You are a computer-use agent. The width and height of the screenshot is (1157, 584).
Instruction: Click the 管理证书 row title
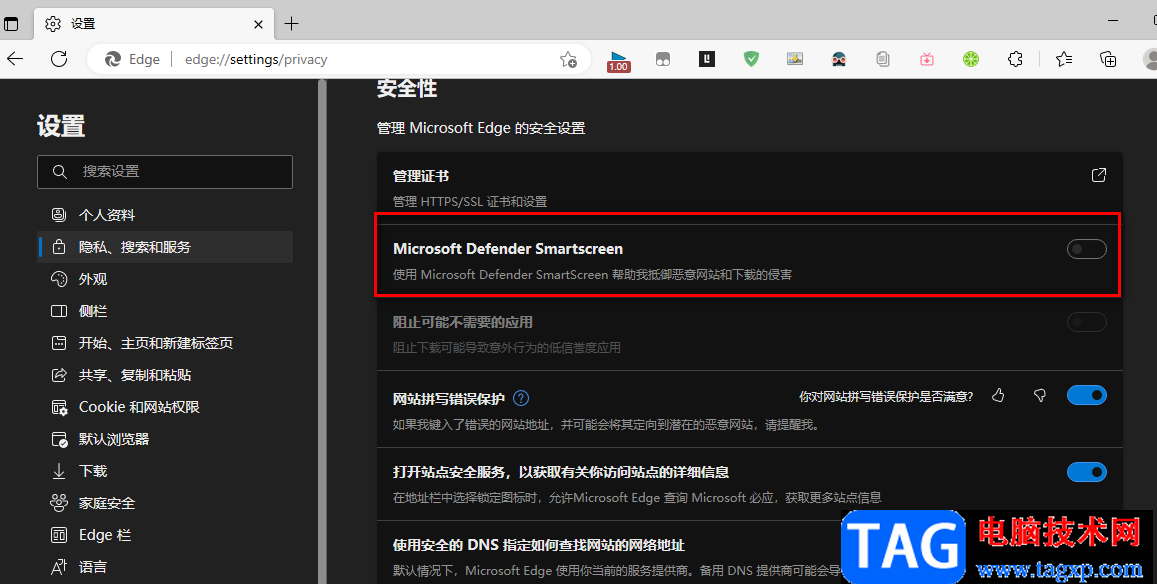tap(421, 176)
